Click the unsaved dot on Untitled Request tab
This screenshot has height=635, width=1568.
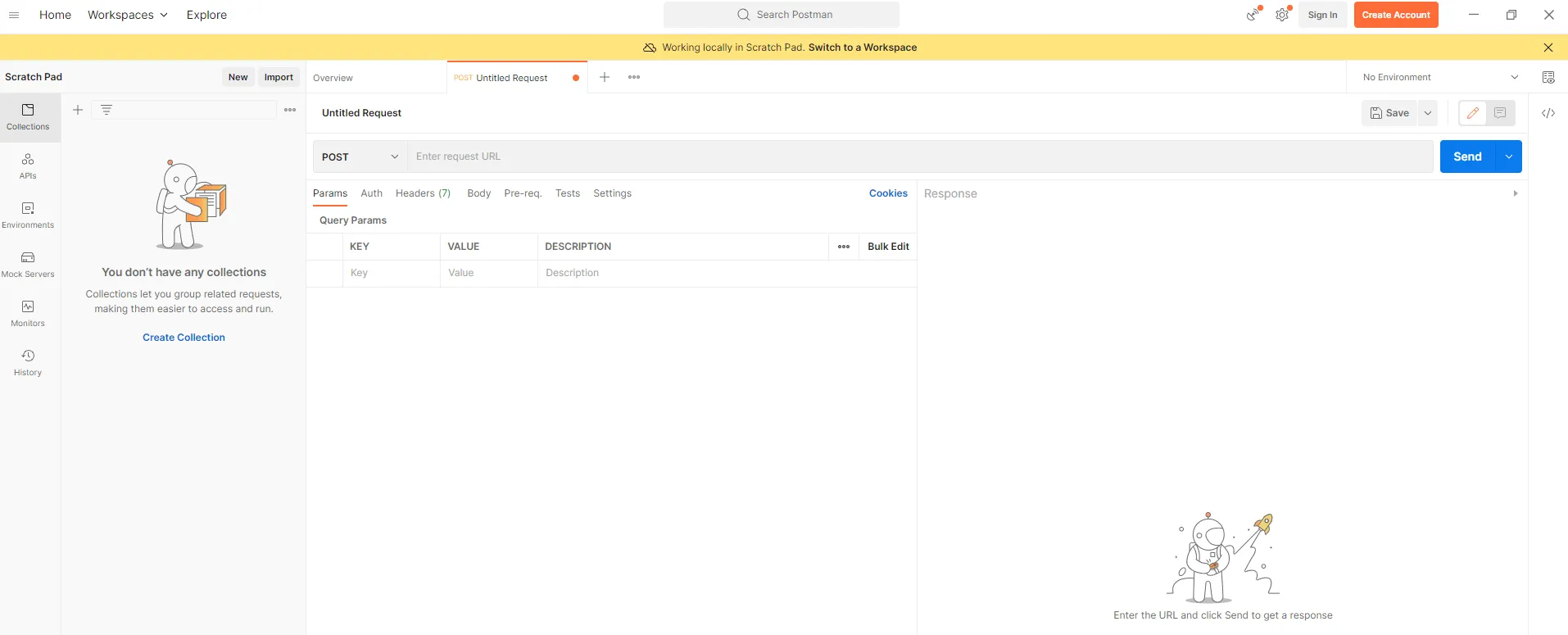click(x=576, y=78)
